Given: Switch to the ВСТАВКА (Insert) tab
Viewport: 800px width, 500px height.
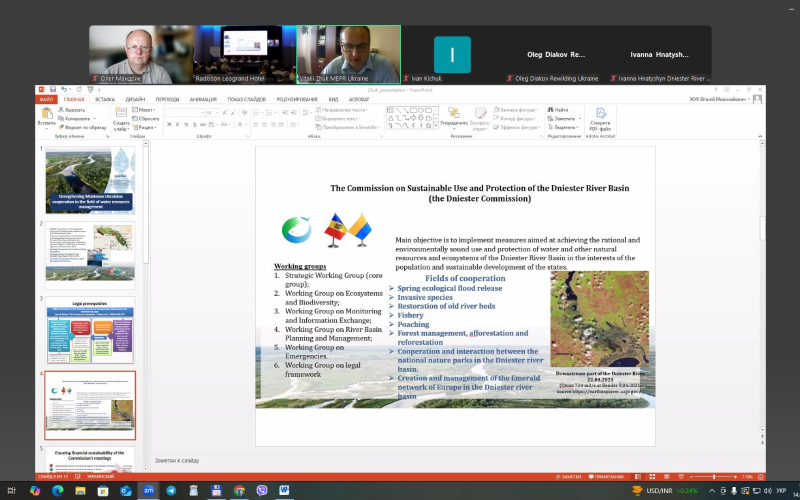Looking at the screenshot, I should click(x=105, y=99).
